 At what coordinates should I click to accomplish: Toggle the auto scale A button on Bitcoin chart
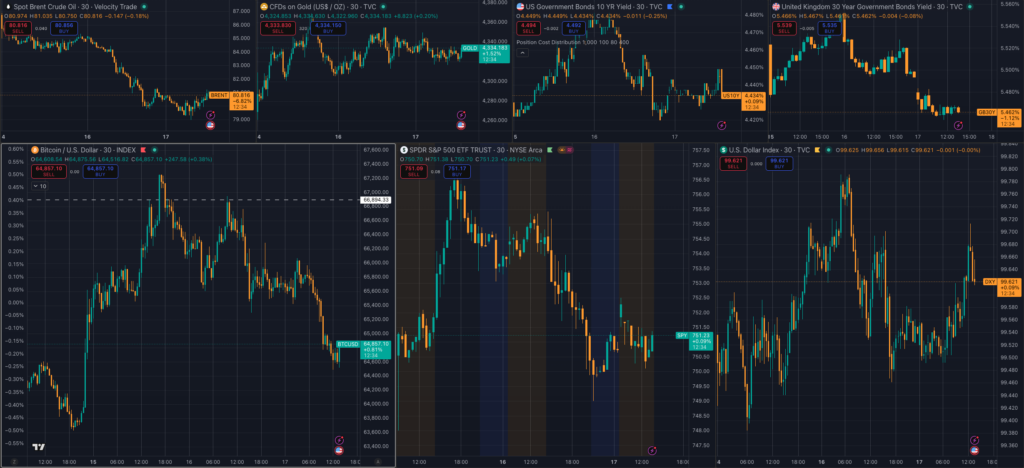[378, 462]
